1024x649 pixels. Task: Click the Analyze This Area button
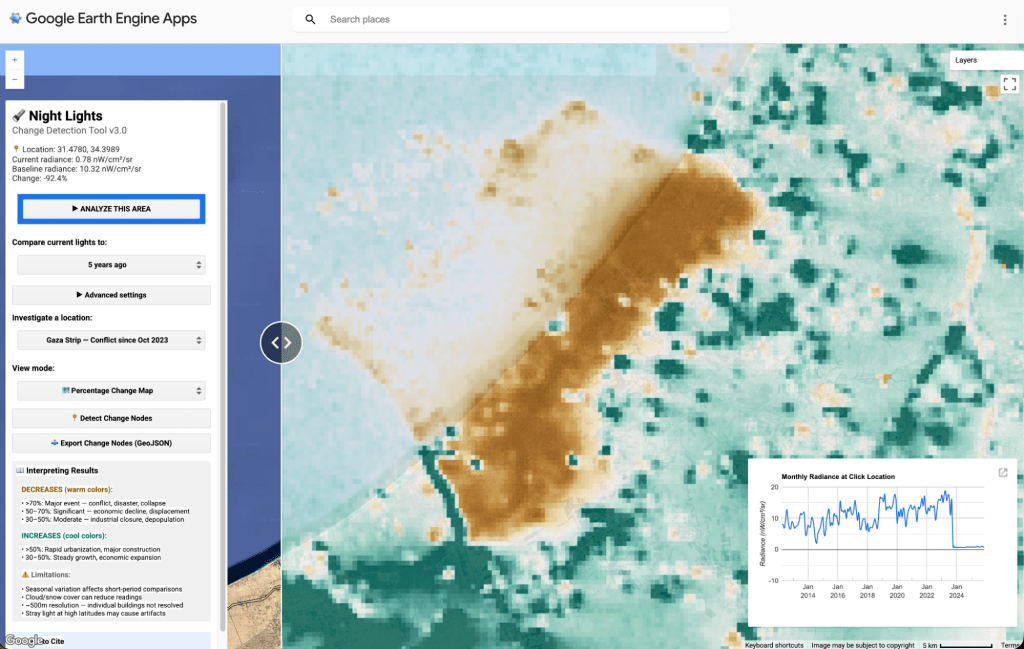(x=111, y=209)
